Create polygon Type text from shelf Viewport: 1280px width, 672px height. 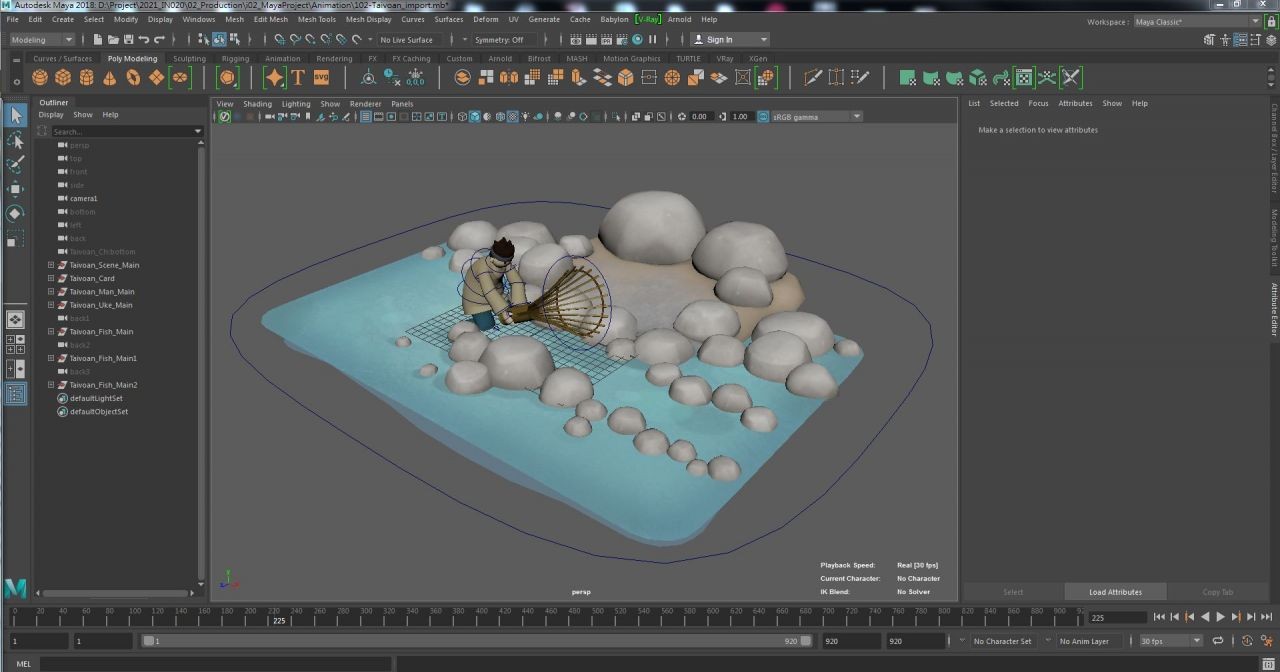[297, 78]
